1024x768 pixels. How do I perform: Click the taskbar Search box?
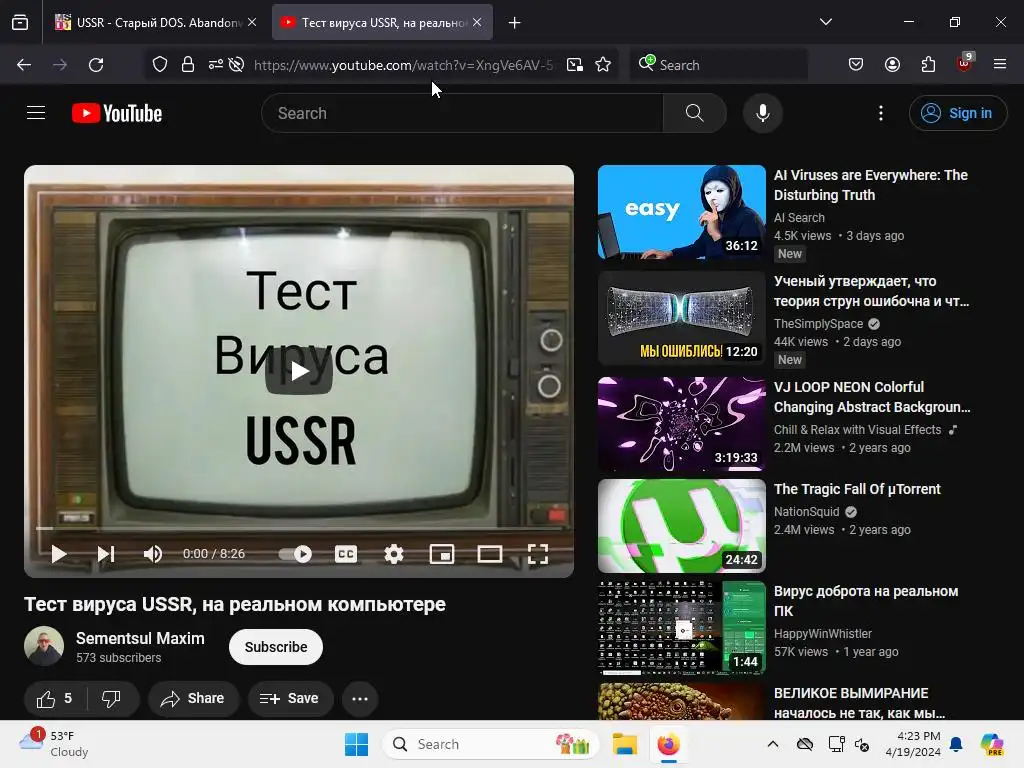pyautogui.click(x=491, y=744)
